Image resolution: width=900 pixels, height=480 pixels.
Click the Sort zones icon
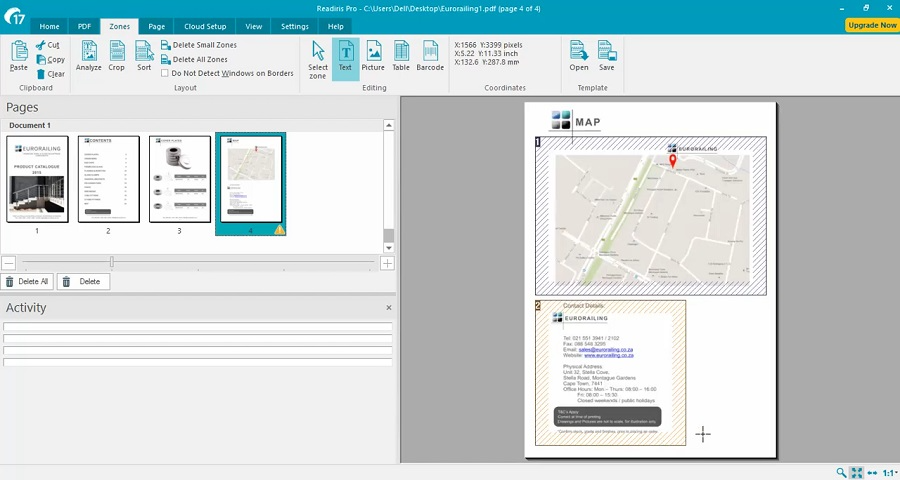pos(144,55)
